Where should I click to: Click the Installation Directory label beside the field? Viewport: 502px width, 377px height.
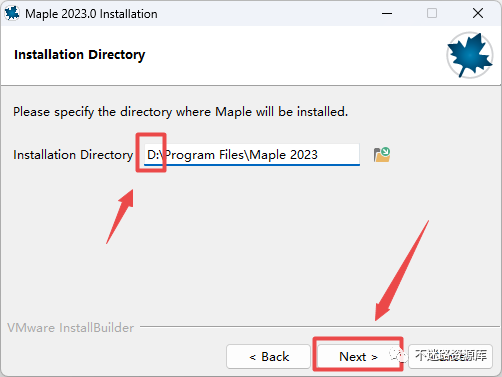pos(73,155)
